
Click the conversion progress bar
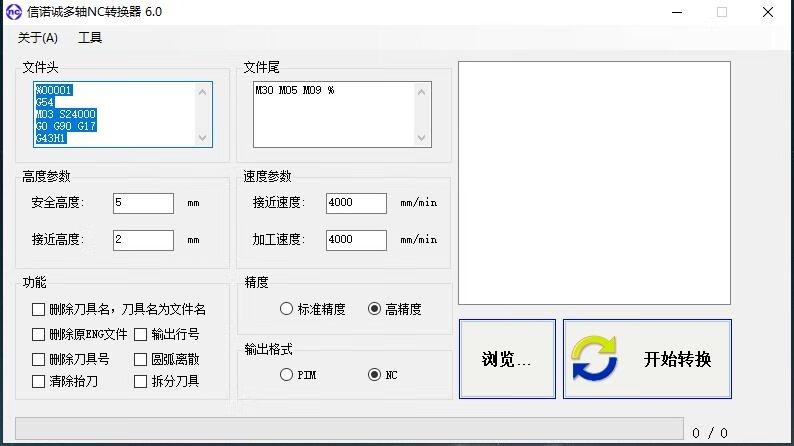pos(349,428)
